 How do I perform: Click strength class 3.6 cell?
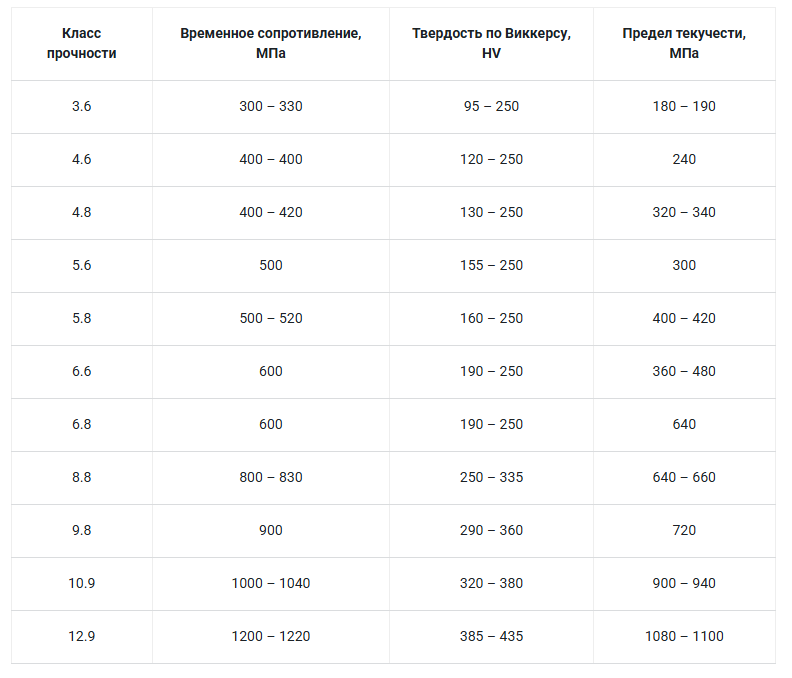tap(82, 106)
